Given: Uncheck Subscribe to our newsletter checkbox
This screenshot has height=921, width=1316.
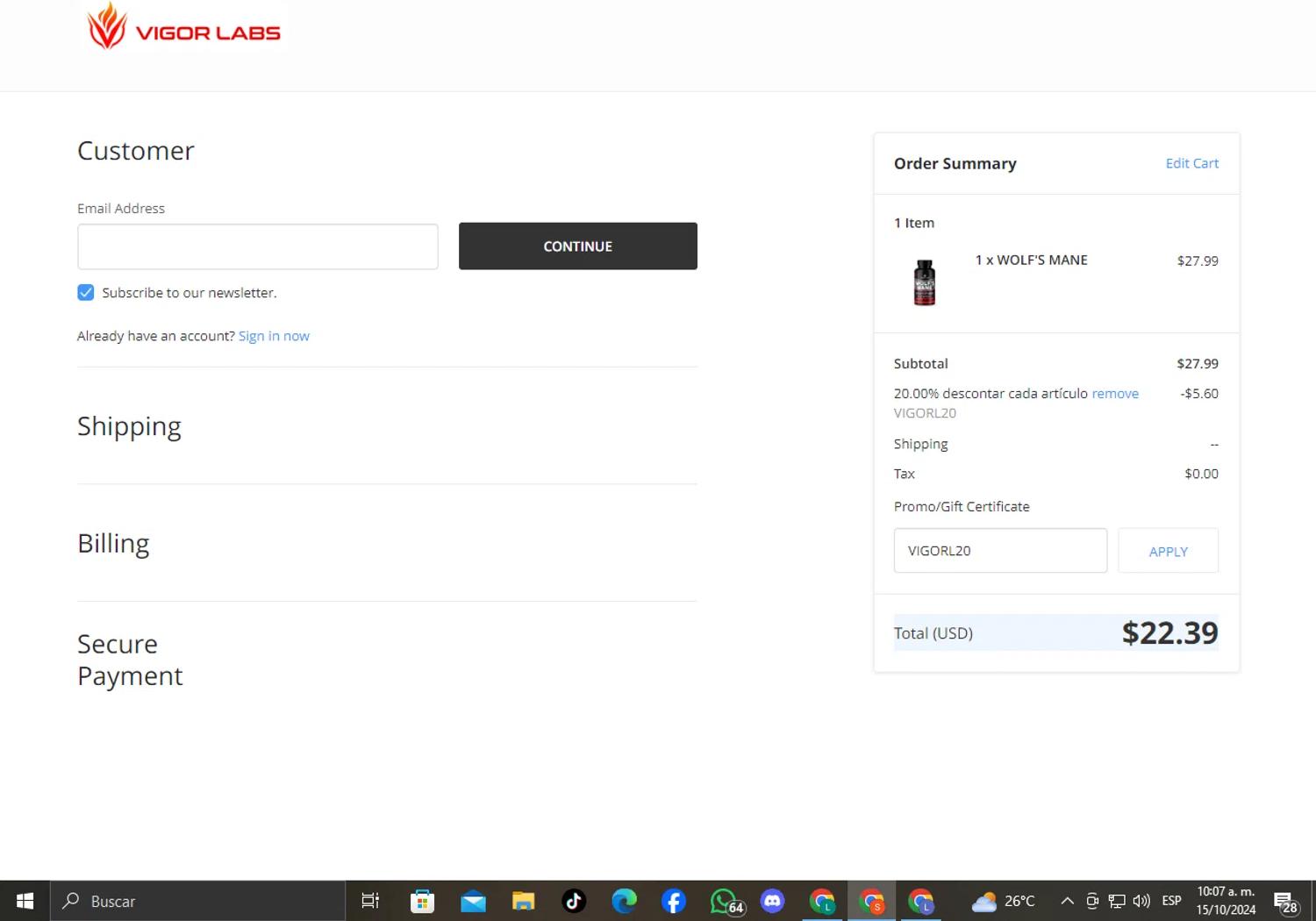Looking at the screenshot, I should [x=86, y=293].
